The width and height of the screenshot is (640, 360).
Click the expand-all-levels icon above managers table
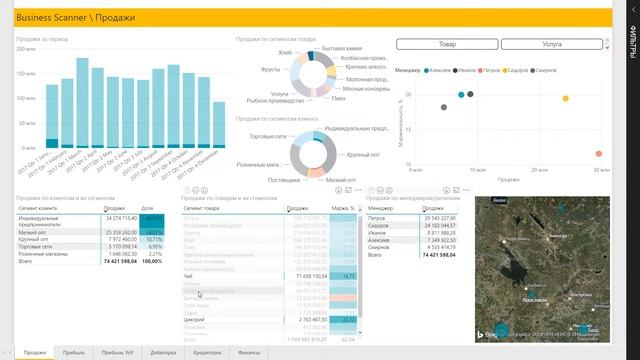pos(389,190)
